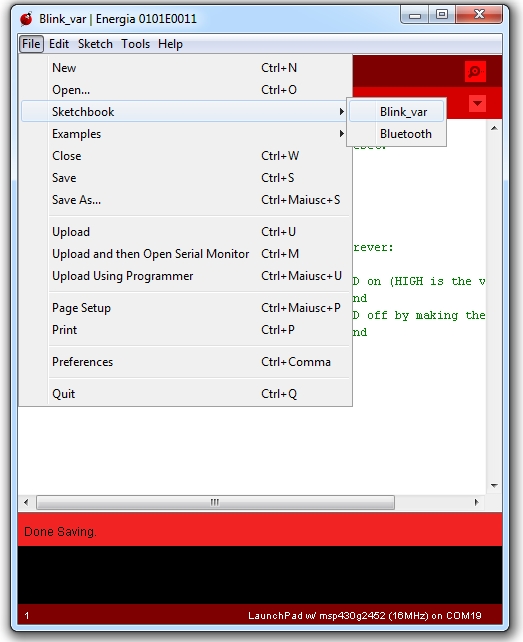
Task: Open the Bluetooth sketch from submenu
Action: click(x=396, y=133)
